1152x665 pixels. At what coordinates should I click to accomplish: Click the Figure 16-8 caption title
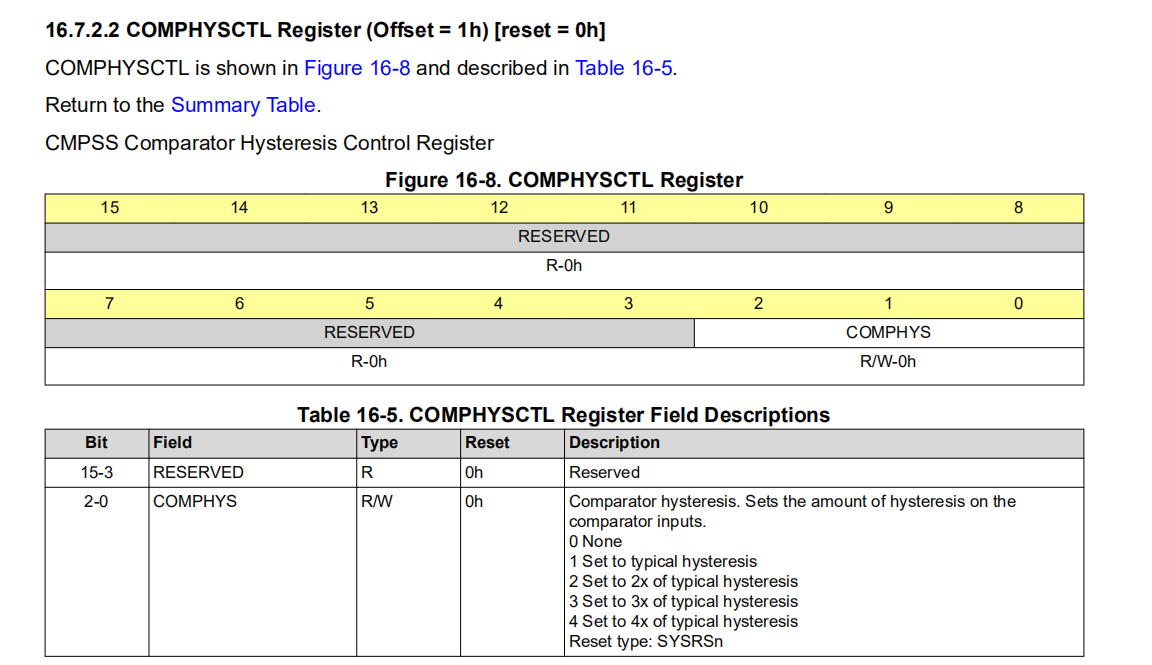(564, 180)
